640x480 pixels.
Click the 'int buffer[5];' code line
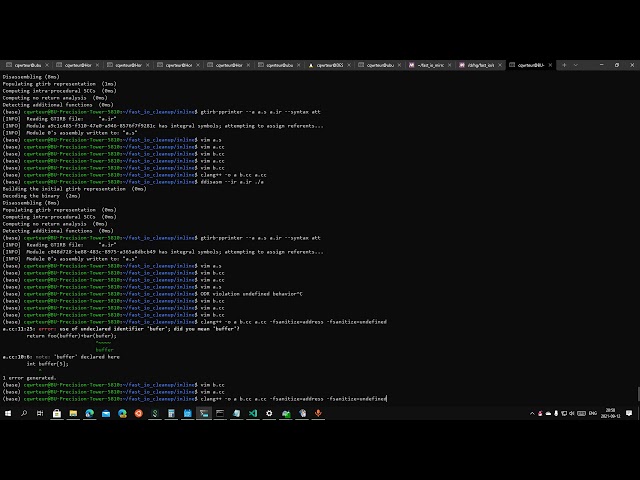click(47, 364)
